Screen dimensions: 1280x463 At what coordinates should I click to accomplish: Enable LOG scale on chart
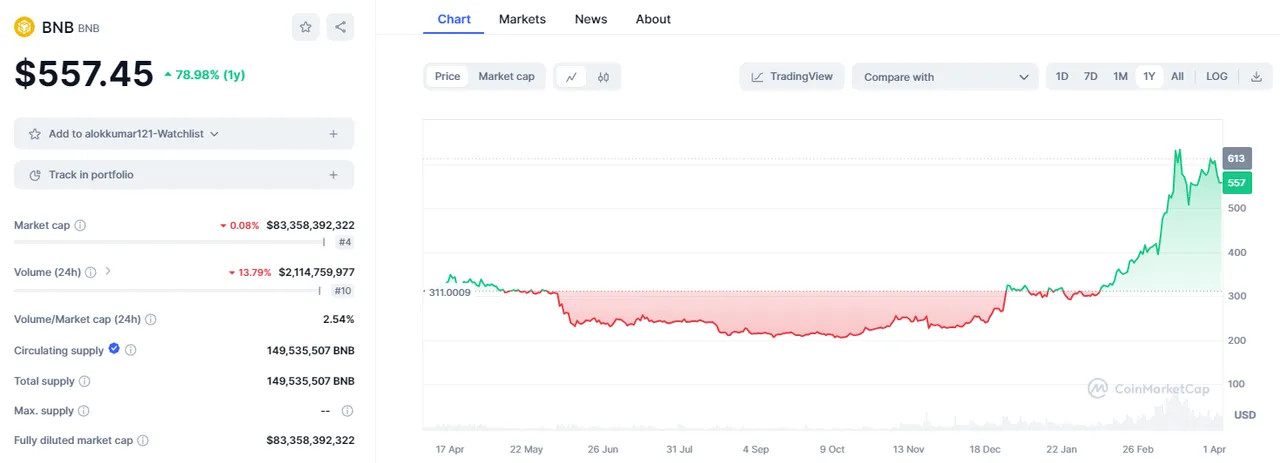click(x=1217, y=77)
